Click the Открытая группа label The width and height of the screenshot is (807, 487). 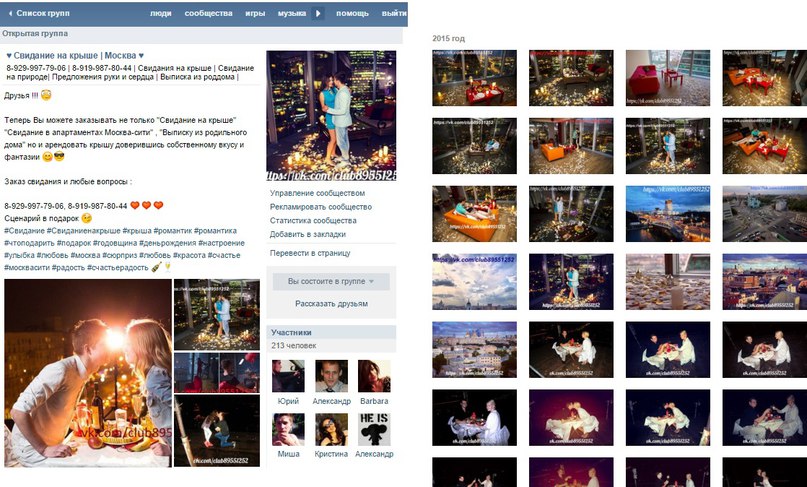35,33
